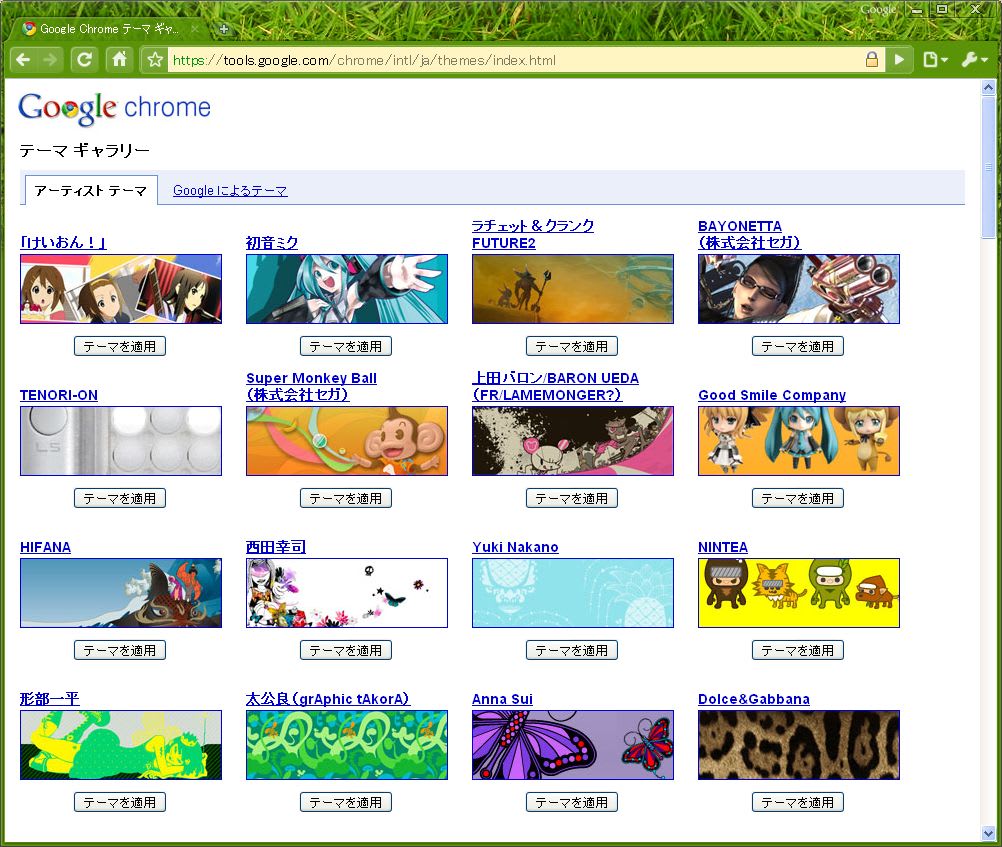Open the Page menu dropdown
1002x847 pixels.
coord(935,60)
